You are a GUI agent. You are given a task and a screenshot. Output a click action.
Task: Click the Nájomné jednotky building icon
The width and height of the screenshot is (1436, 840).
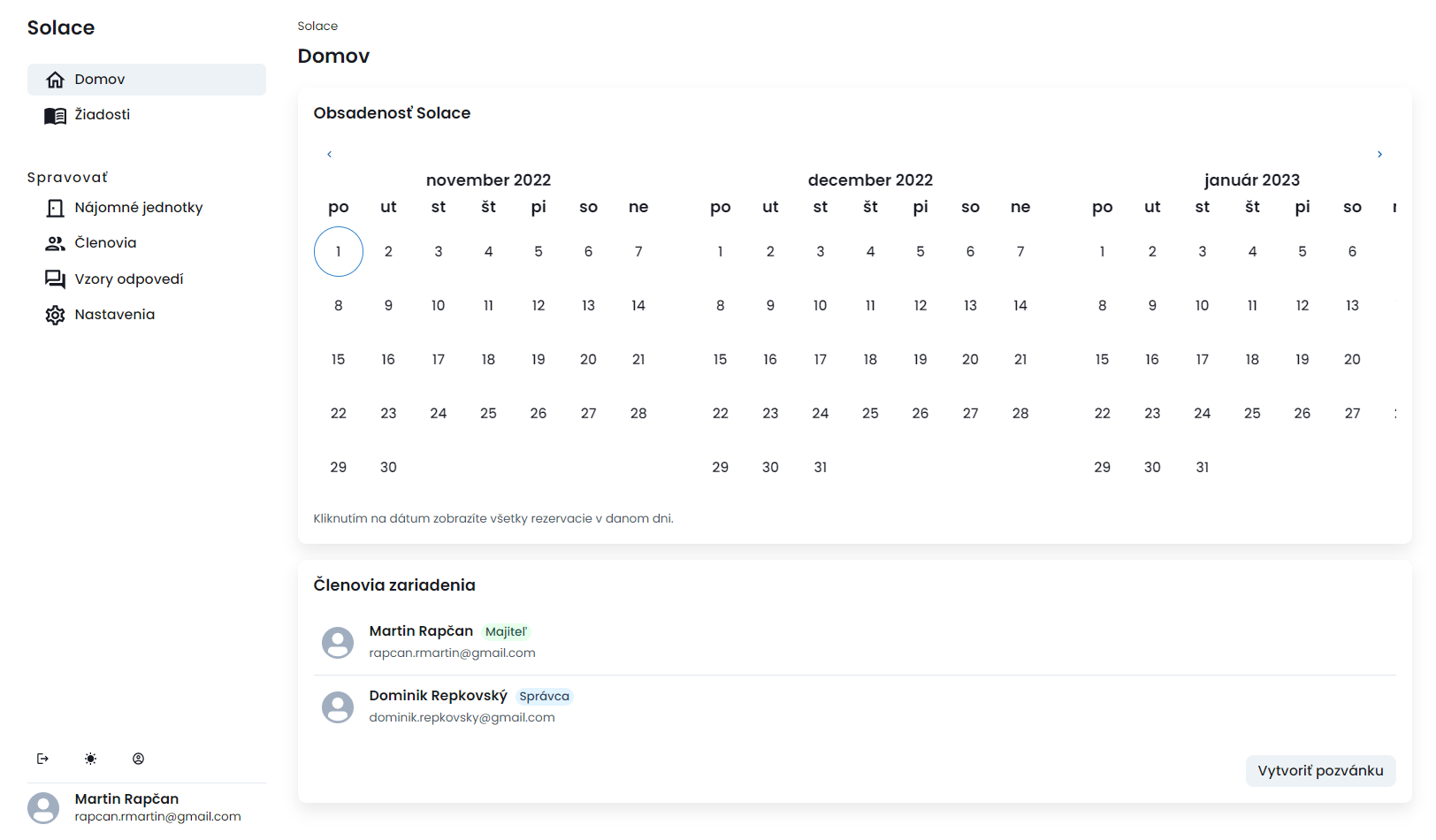tap(55, 207)
